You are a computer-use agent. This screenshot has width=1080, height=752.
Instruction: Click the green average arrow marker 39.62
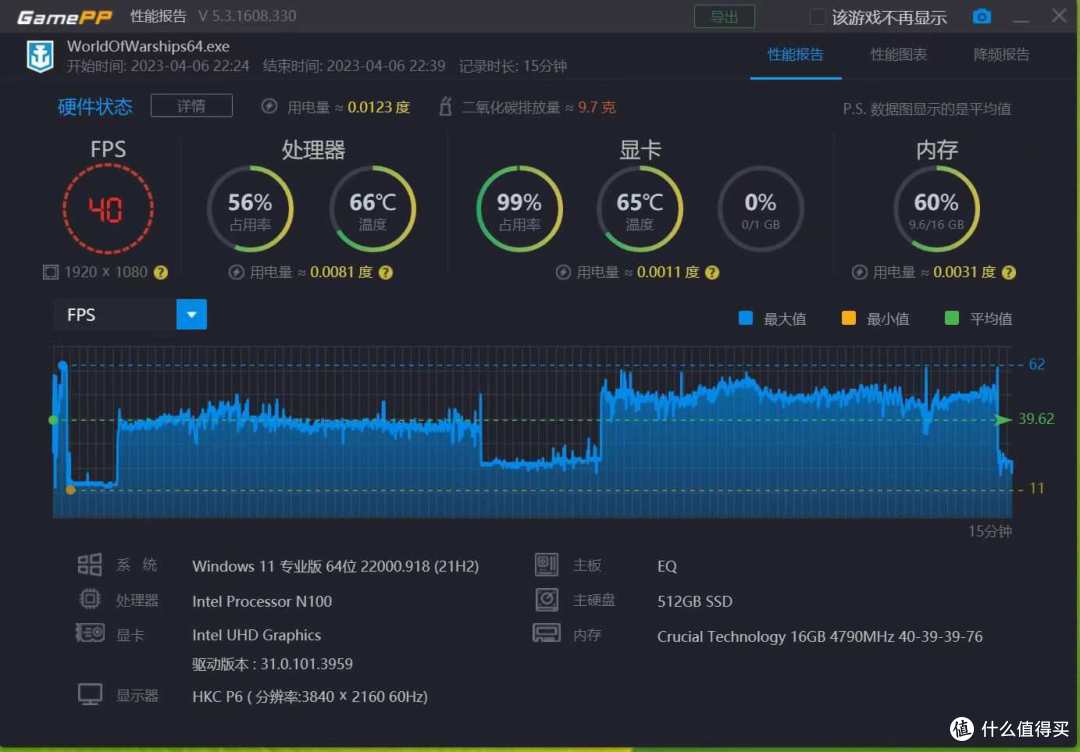point(1004,419)
